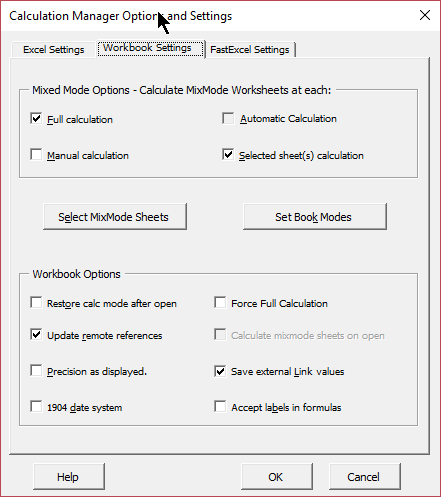
Task: Click the Set Book Modes button
Action: click(315, 217)
